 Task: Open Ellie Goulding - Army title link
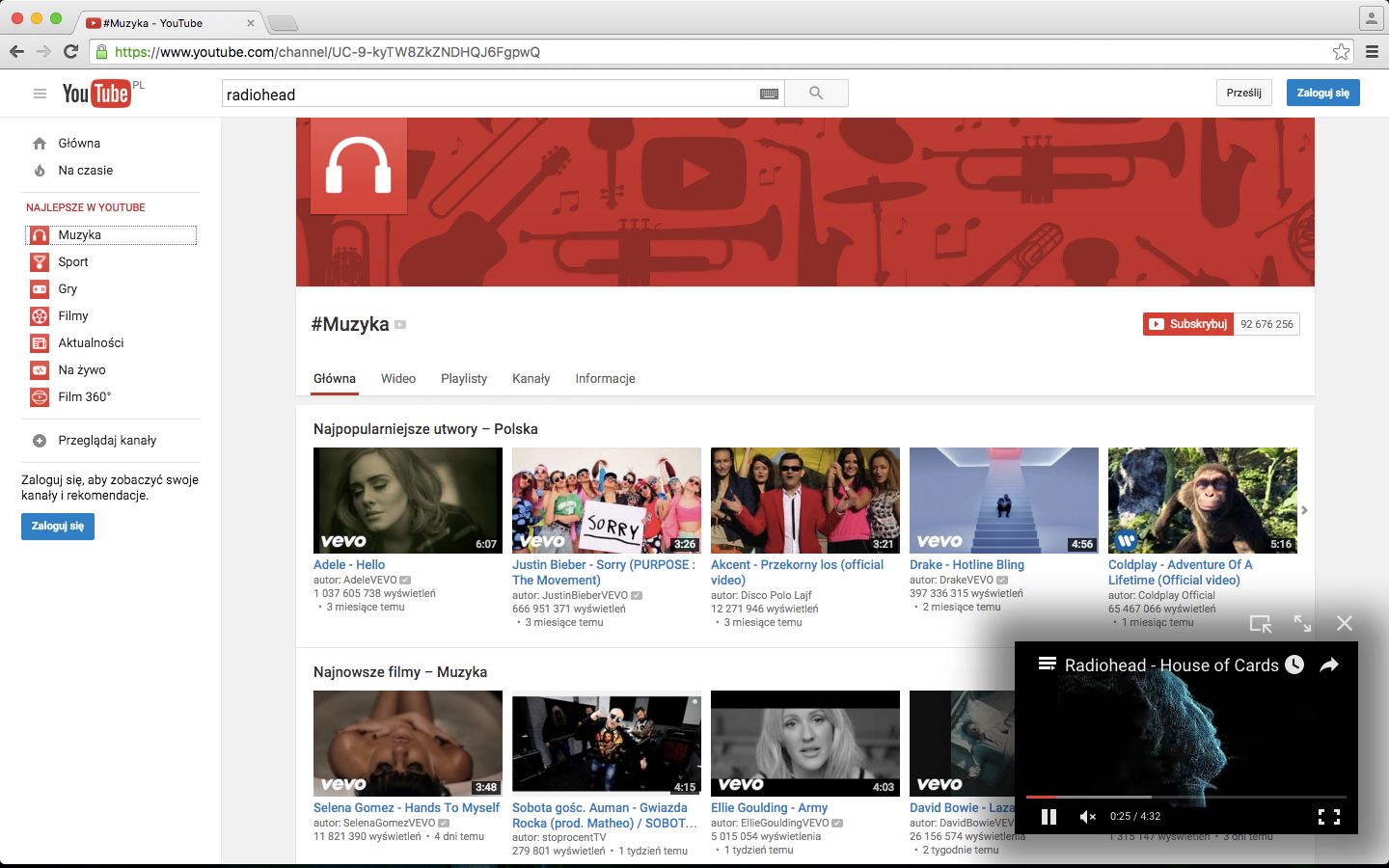tap(769, 808)
